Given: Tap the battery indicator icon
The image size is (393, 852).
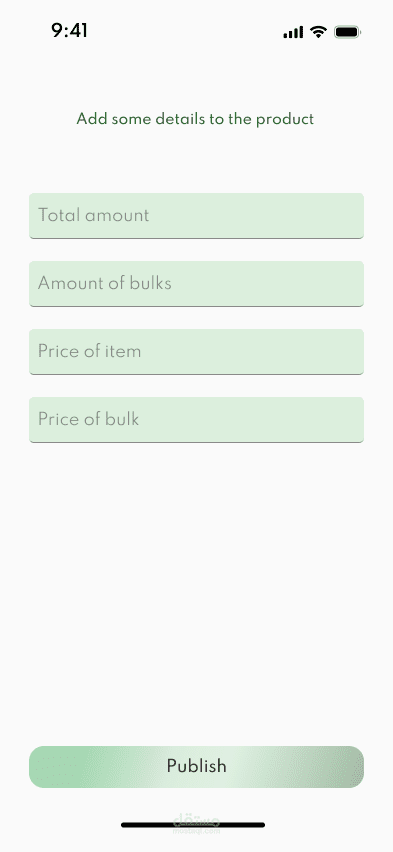Looking at the screenshot, I should [347, 32].
